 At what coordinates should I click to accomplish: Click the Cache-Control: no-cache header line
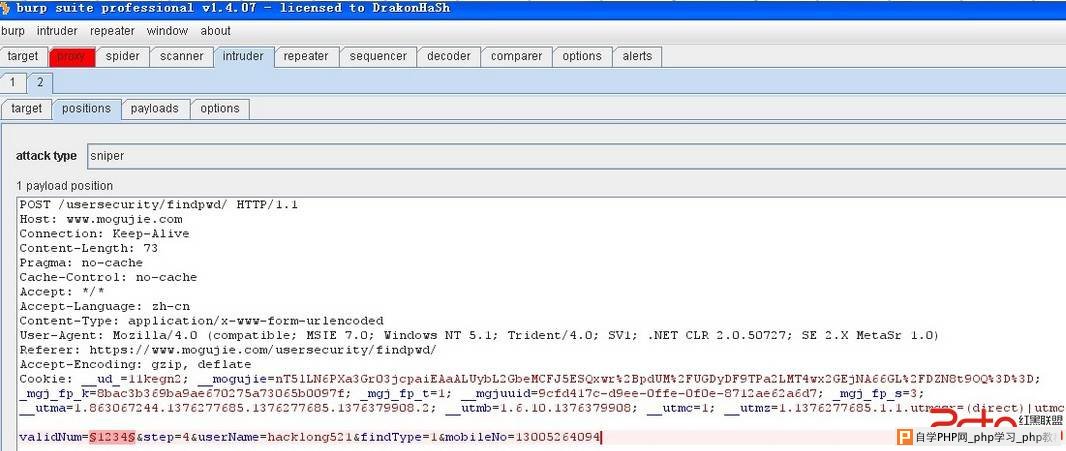108,278
